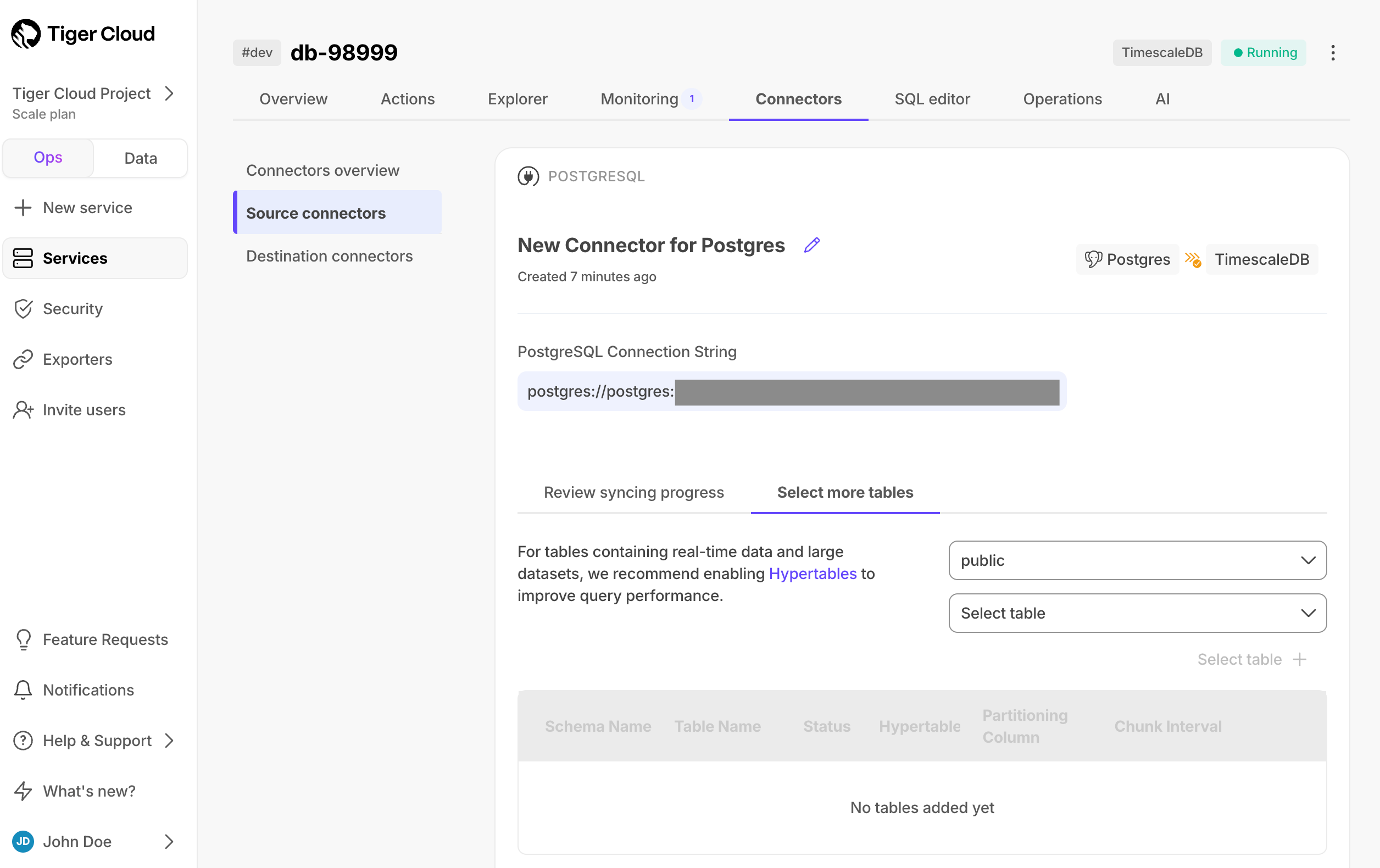
Task: Open Source connectors
Action: [x=337, y=213]
